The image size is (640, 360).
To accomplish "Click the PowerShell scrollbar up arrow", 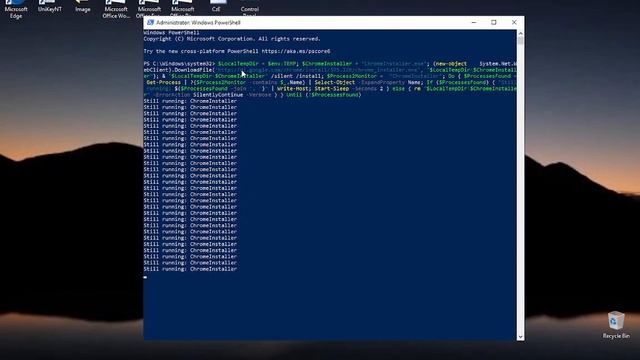I will click(520, 33).
